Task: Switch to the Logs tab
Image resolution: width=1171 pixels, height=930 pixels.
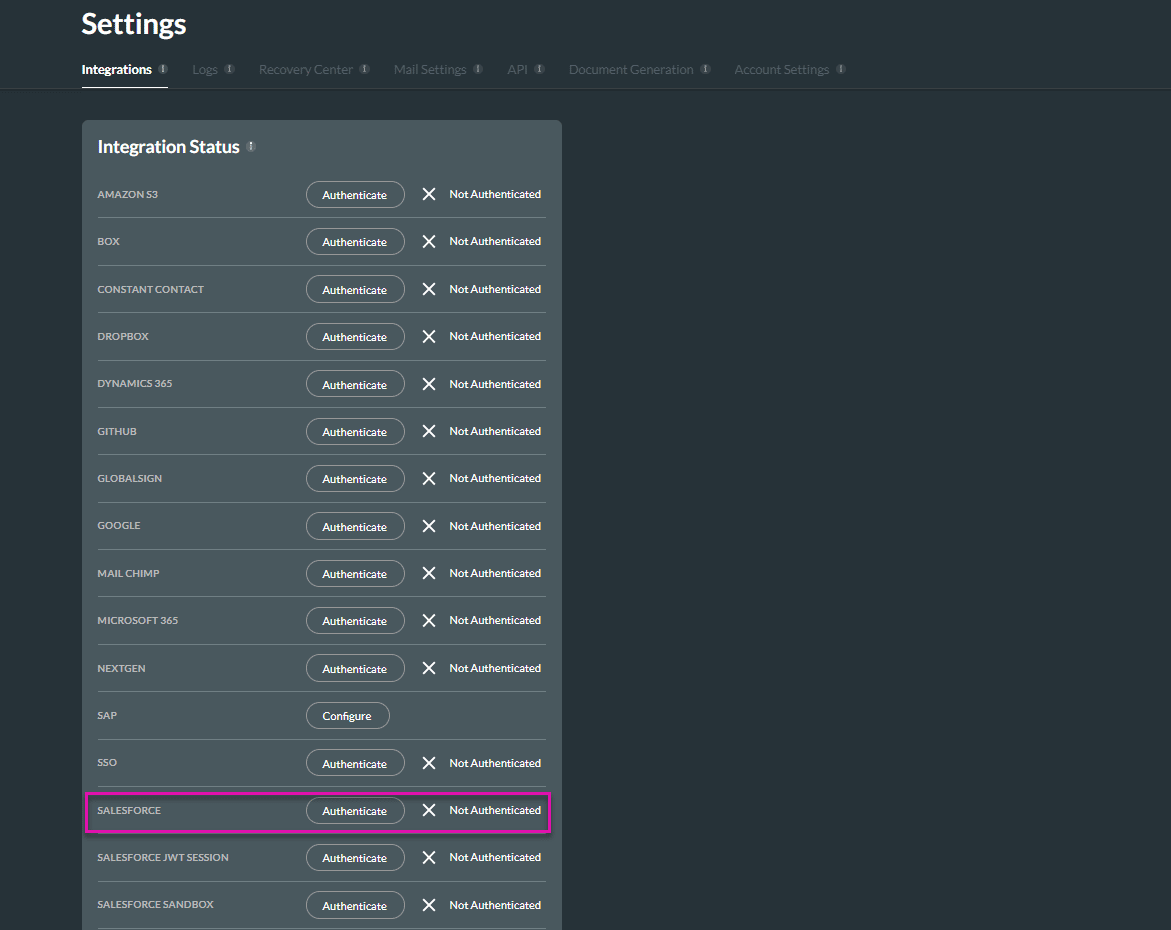Action: [x=204, y=69]
